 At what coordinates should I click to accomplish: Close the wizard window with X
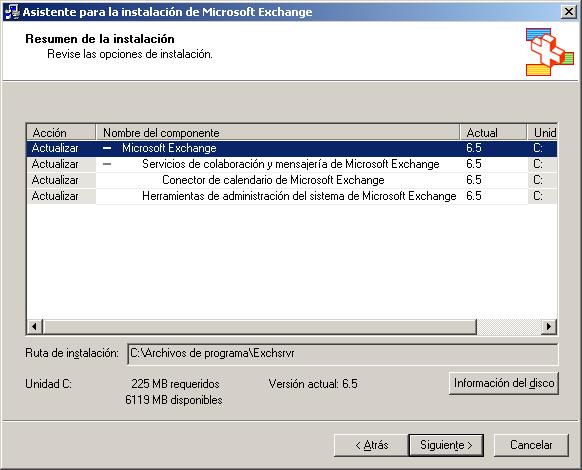569,12
